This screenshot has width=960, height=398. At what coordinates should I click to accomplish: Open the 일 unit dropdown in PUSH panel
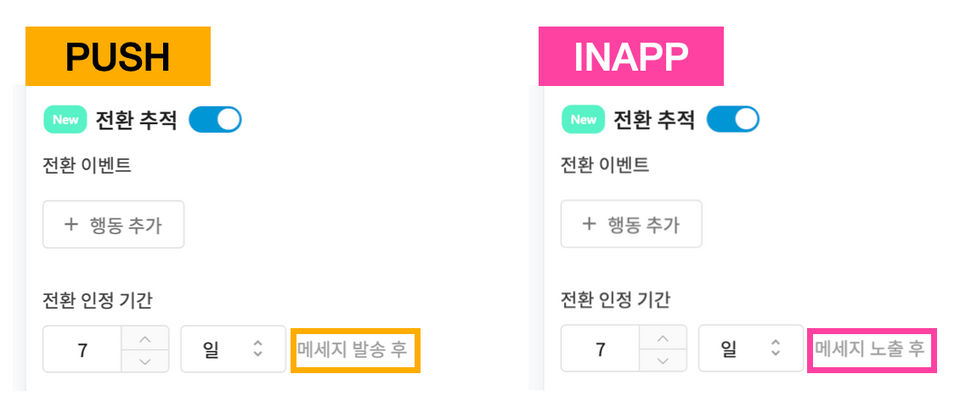pos(233,349)
